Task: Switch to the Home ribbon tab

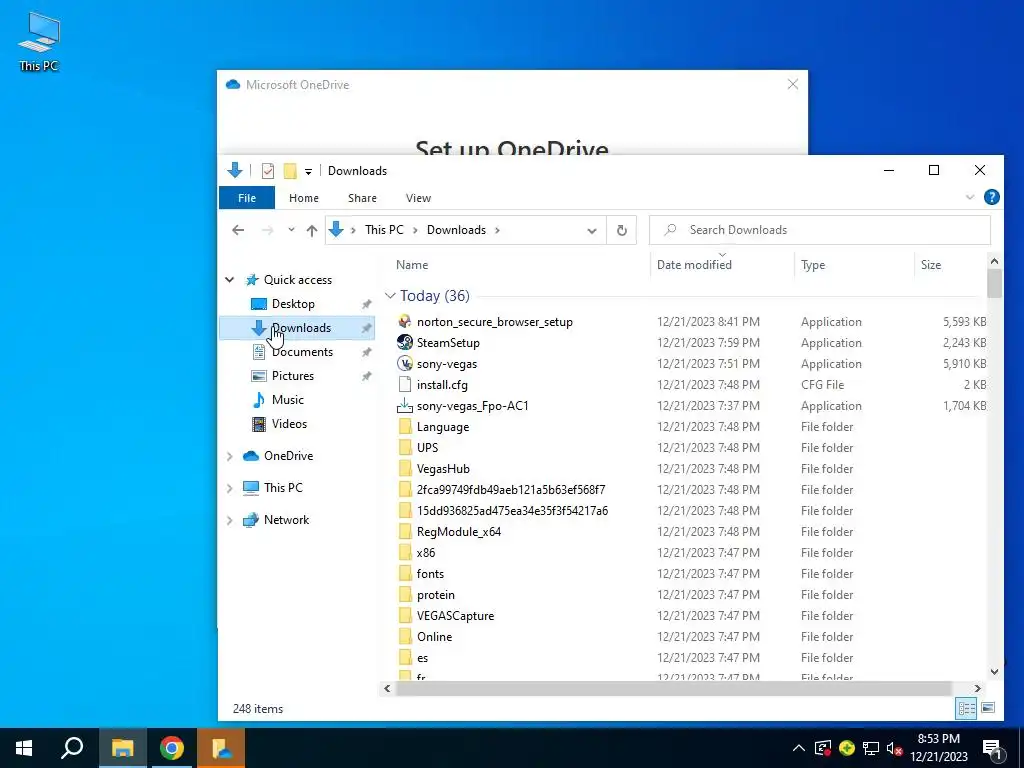Action: pos(304,198)
